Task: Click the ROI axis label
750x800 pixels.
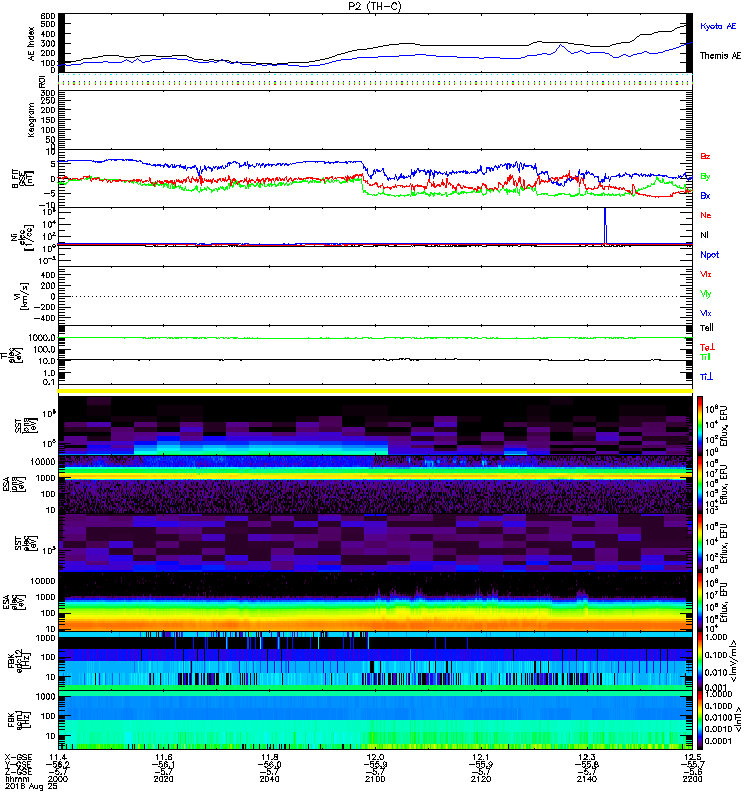Action: 42,81
